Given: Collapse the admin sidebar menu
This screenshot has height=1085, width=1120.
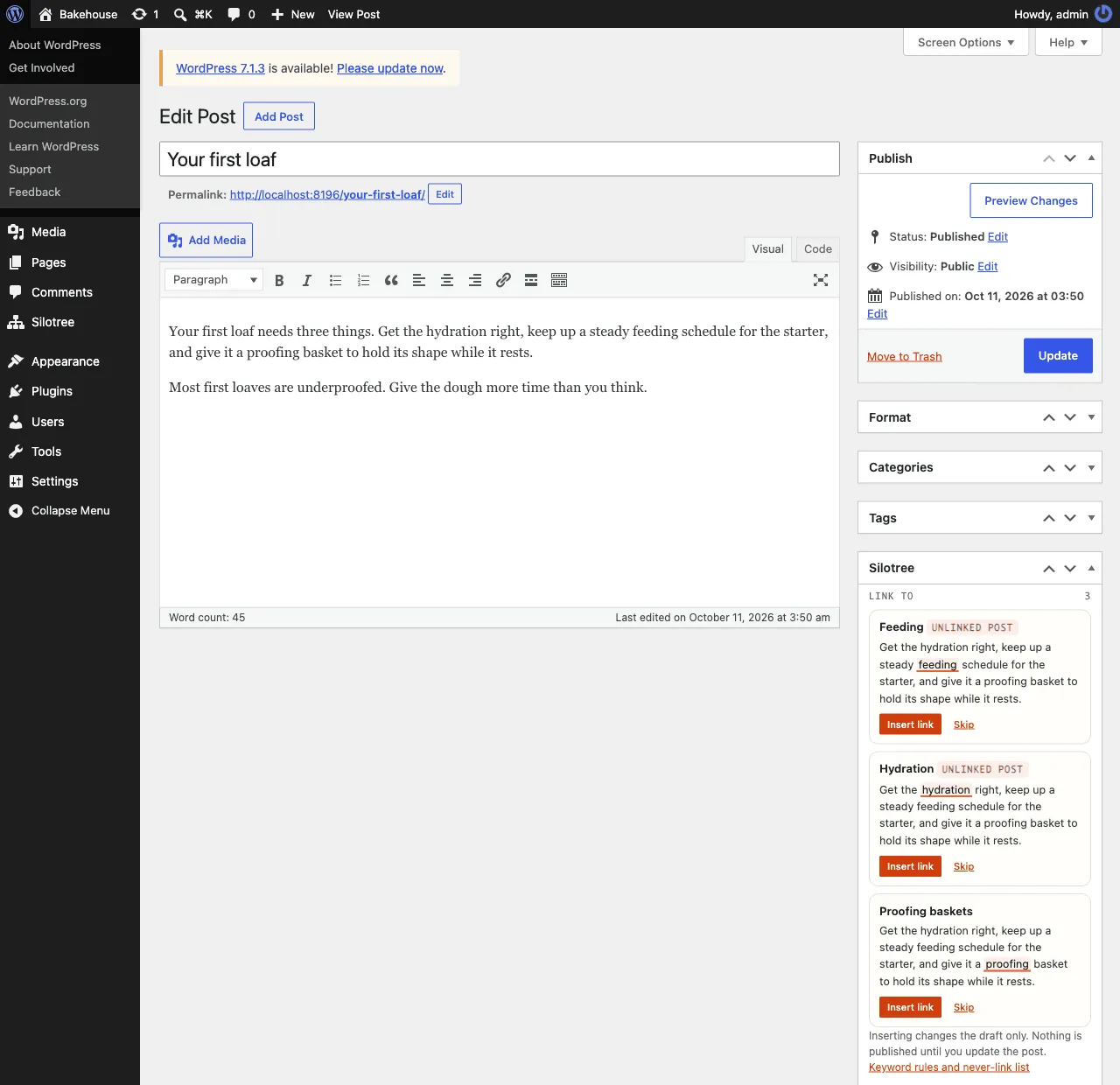Looking at the screenshot, I should click(70, 511).
